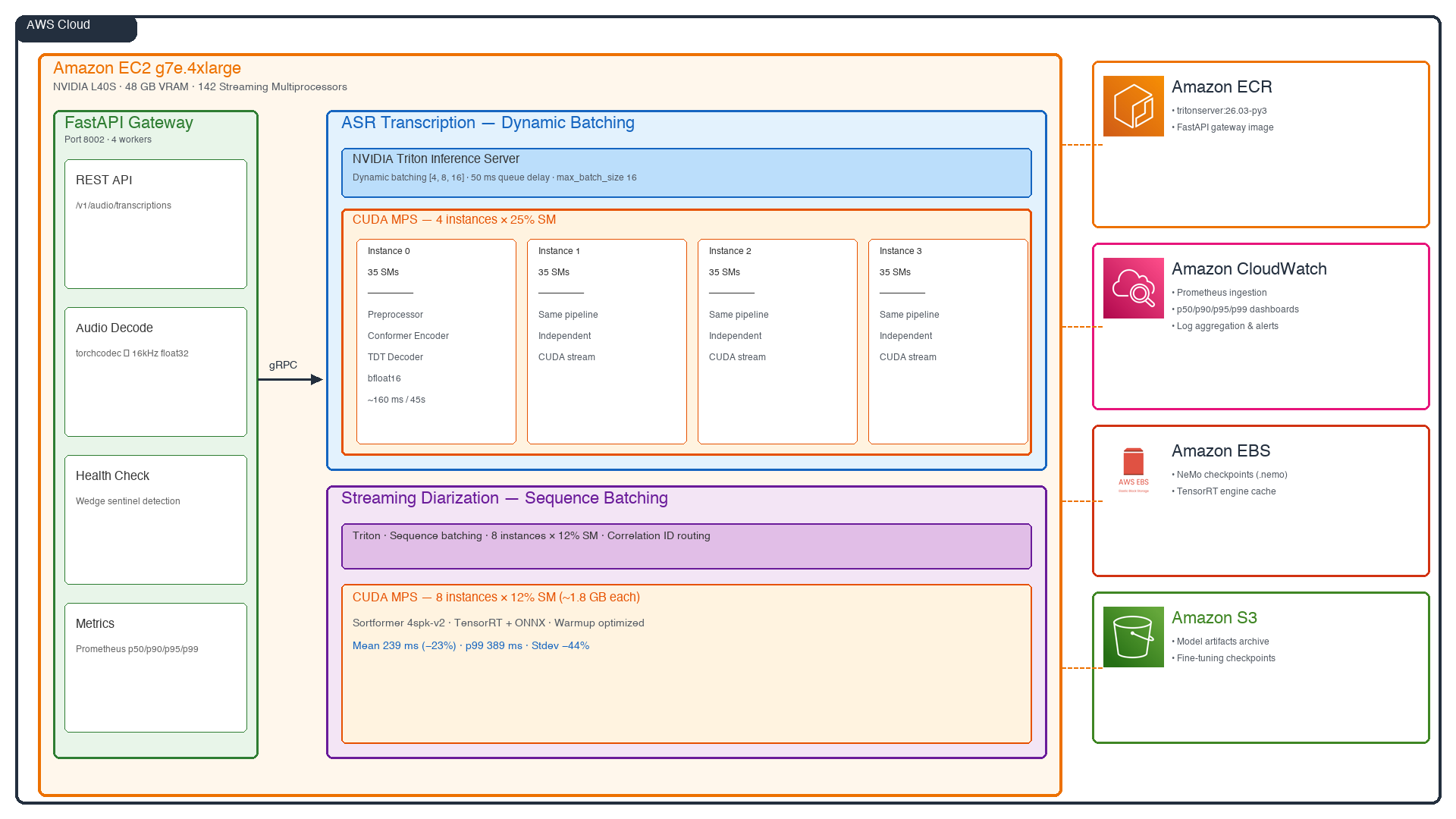The height and width of the screenshot is (819, 1456).
Task: Click the Instance 0 card
Action: (436, 341)
